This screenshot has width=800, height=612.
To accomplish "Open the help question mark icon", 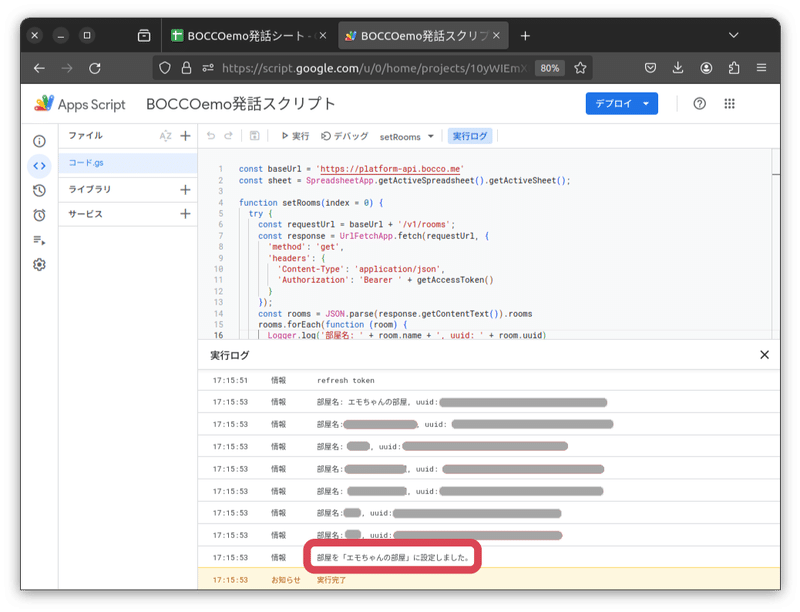I will coord(699,104).
